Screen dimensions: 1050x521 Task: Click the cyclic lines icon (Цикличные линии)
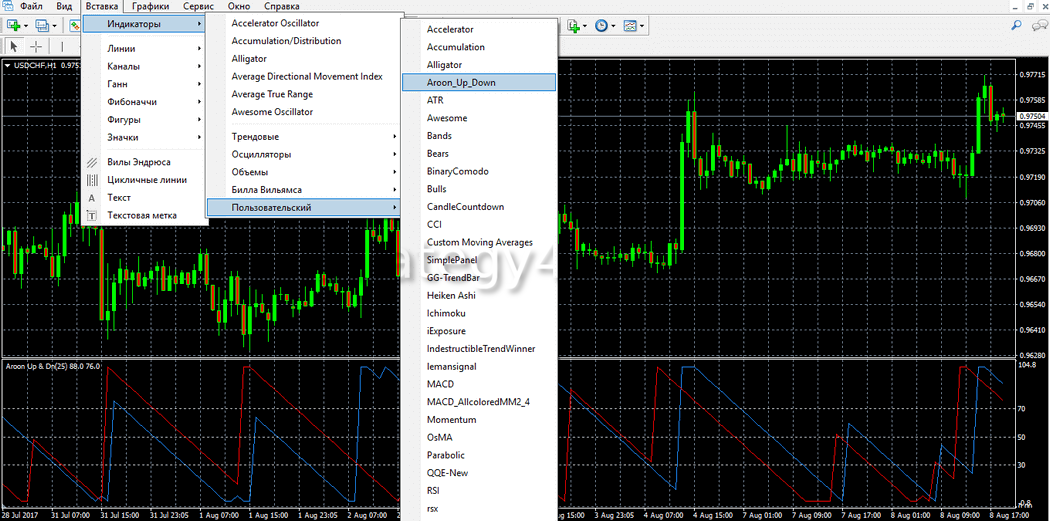[x=92, y=180]
